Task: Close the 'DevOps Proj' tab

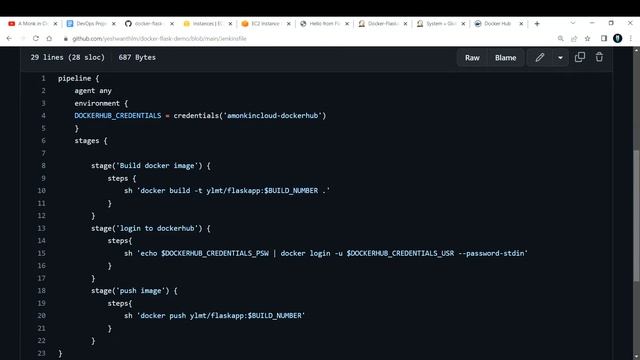Action: 114,24
